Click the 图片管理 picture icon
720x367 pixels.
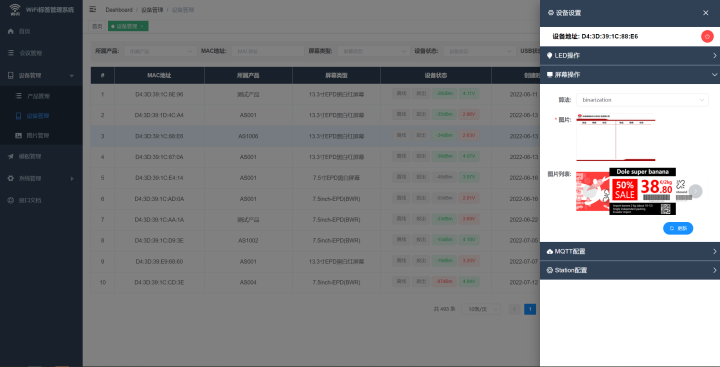(x=18, y=136)
